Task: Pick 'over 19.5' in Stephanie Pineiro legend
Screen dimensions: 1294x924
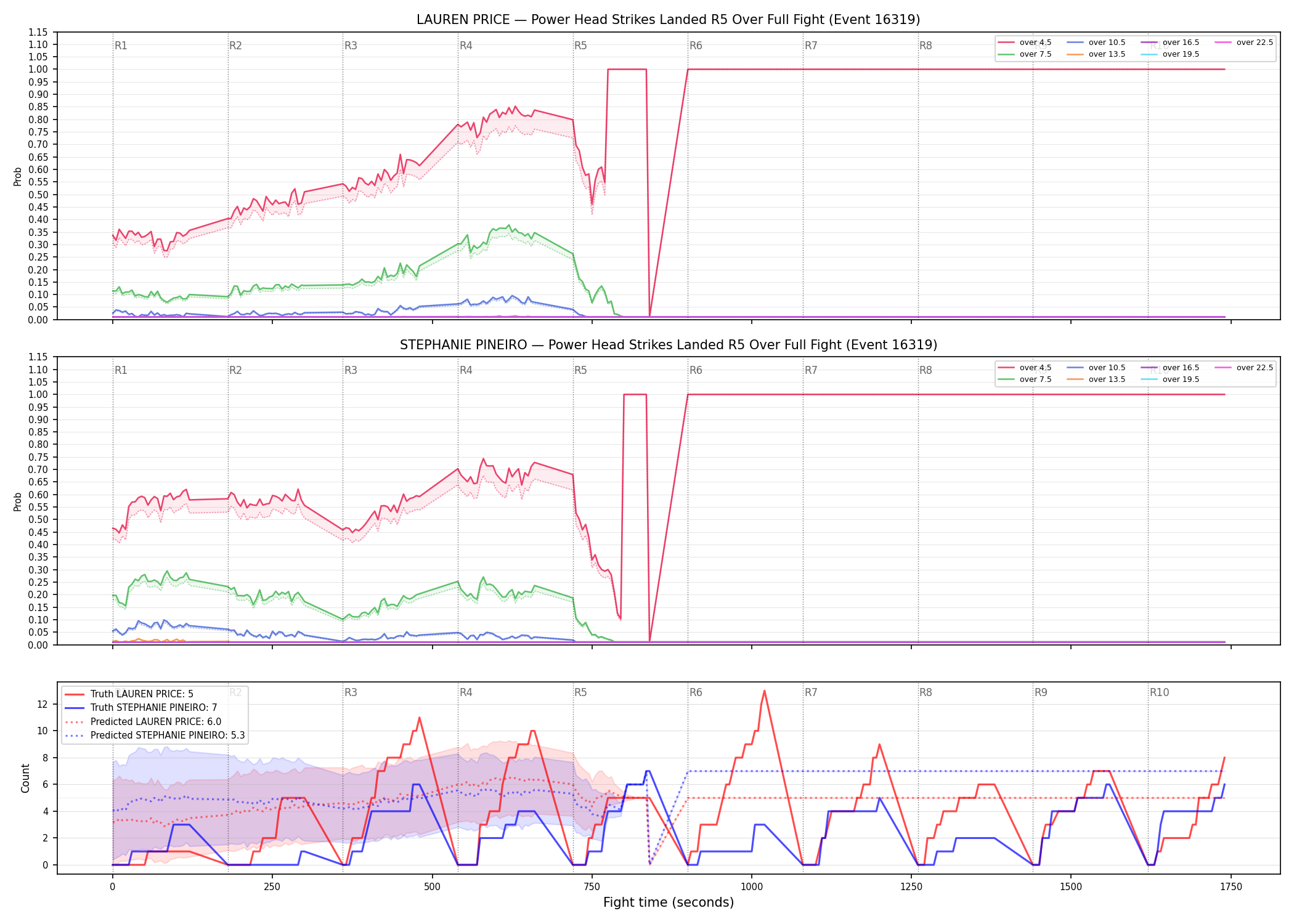Action: click(x=1170, y=379)
